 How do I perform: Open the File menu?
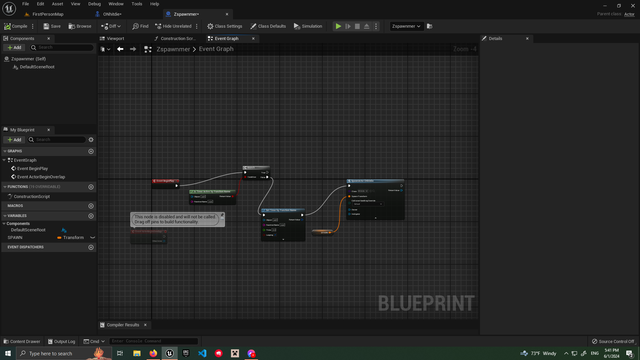point(25,4)
